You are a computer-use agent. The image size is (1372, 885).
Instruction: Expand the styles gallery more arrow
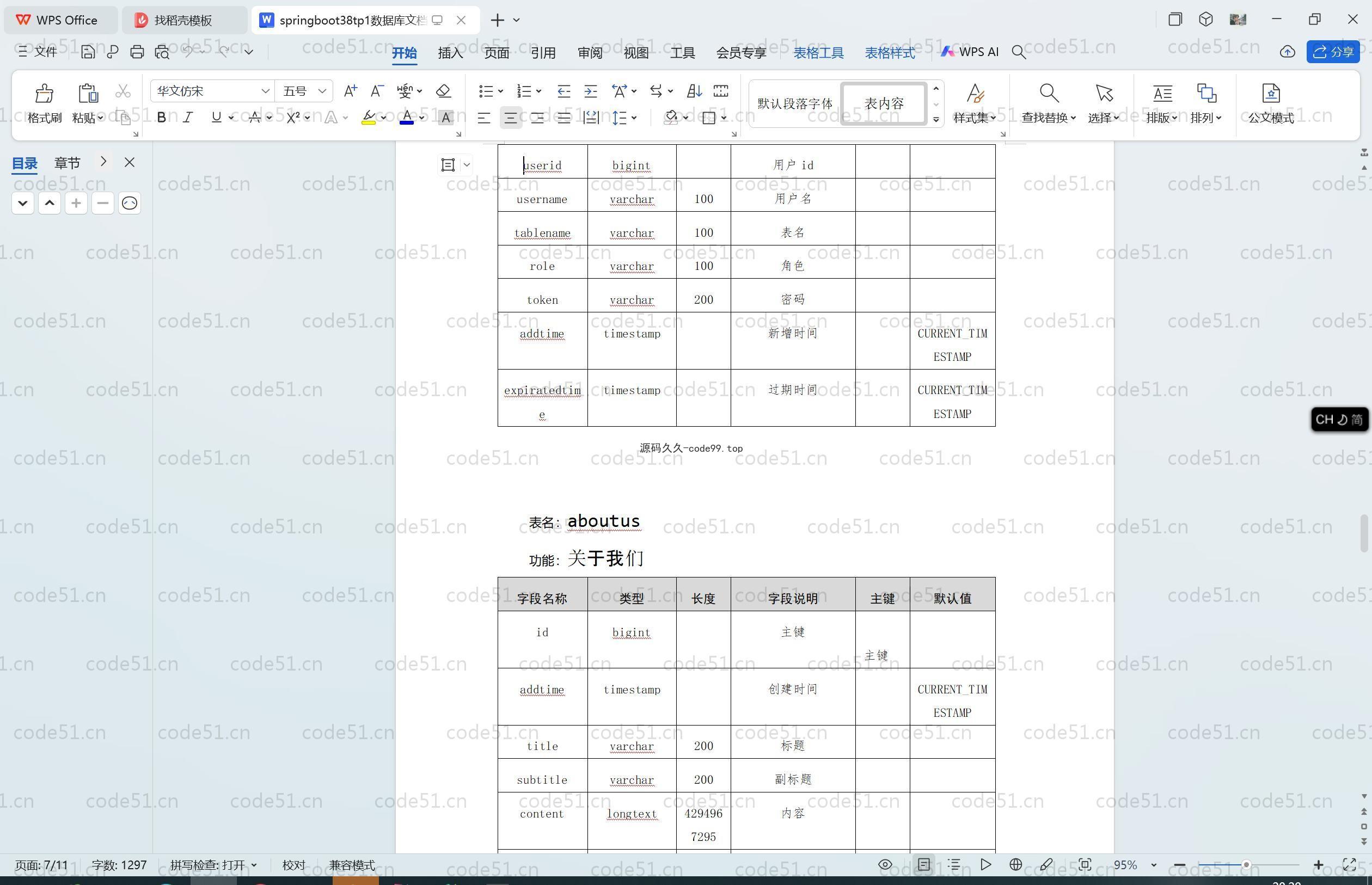[x=936, y=119]
